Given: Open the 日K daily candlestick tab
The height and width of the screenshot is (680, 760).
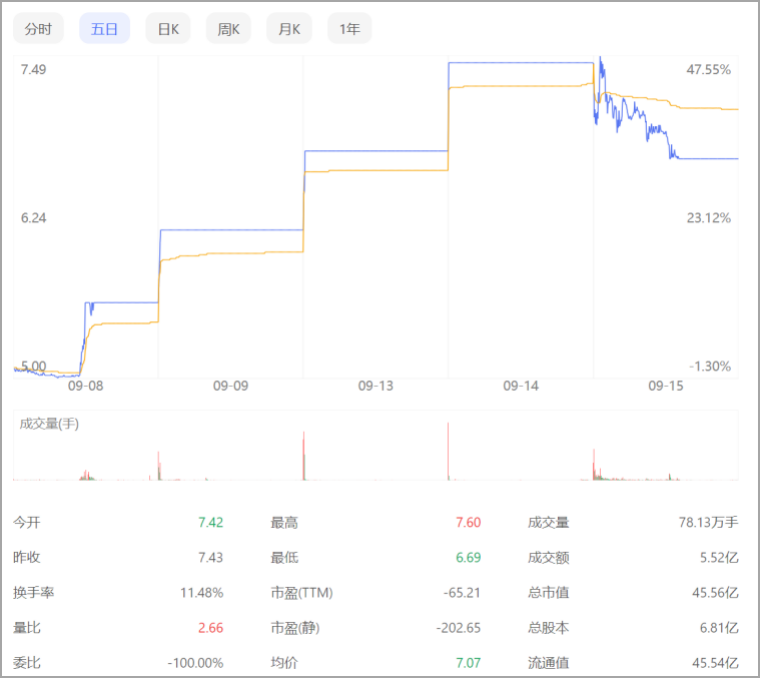Looking at the screenshot, I should (x=167, y=29).
